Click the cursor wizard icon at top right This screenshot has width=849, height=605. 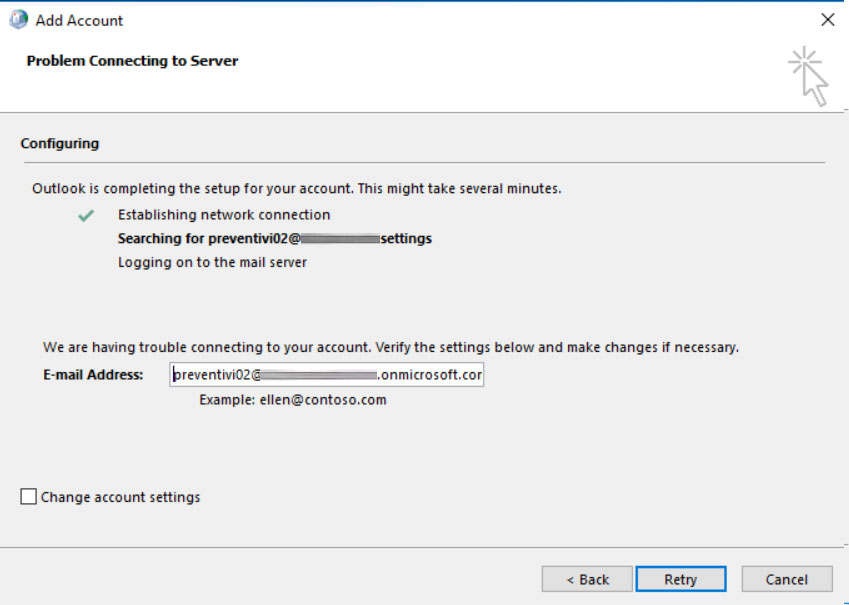point(808,76)
